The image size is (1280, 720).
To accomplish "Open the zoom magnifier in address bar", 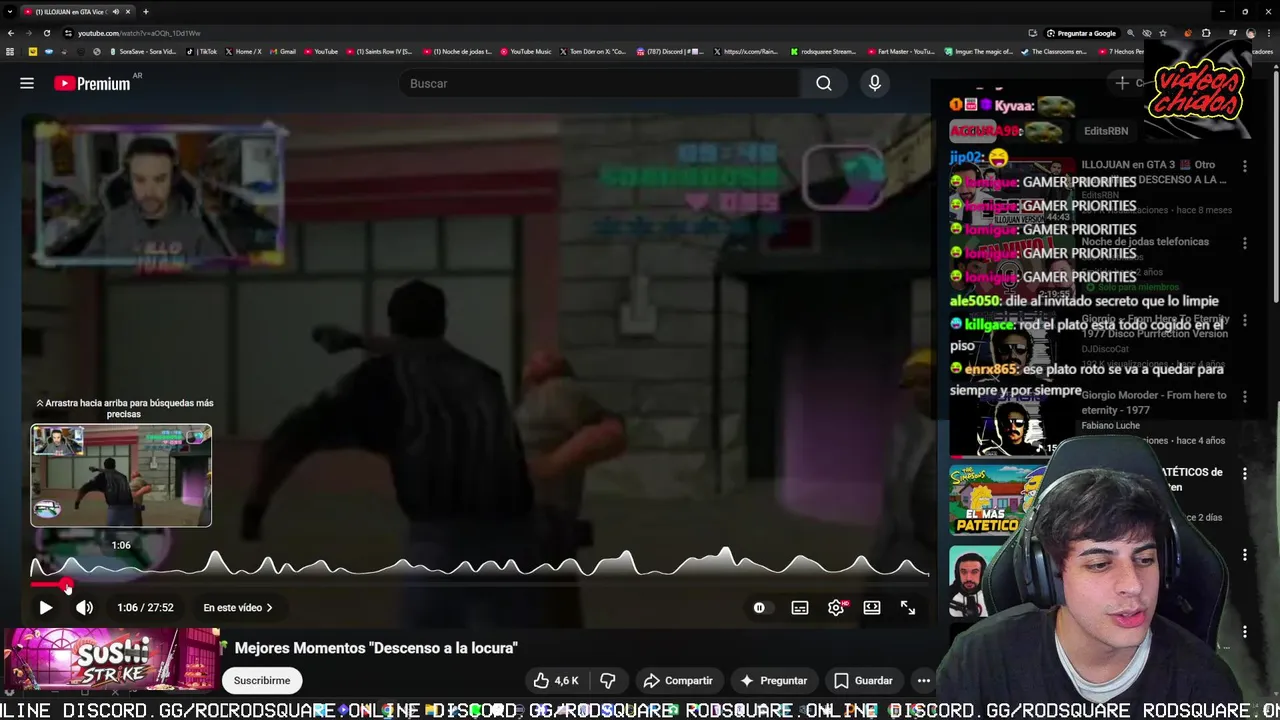I will click(x=1131, y=33).
